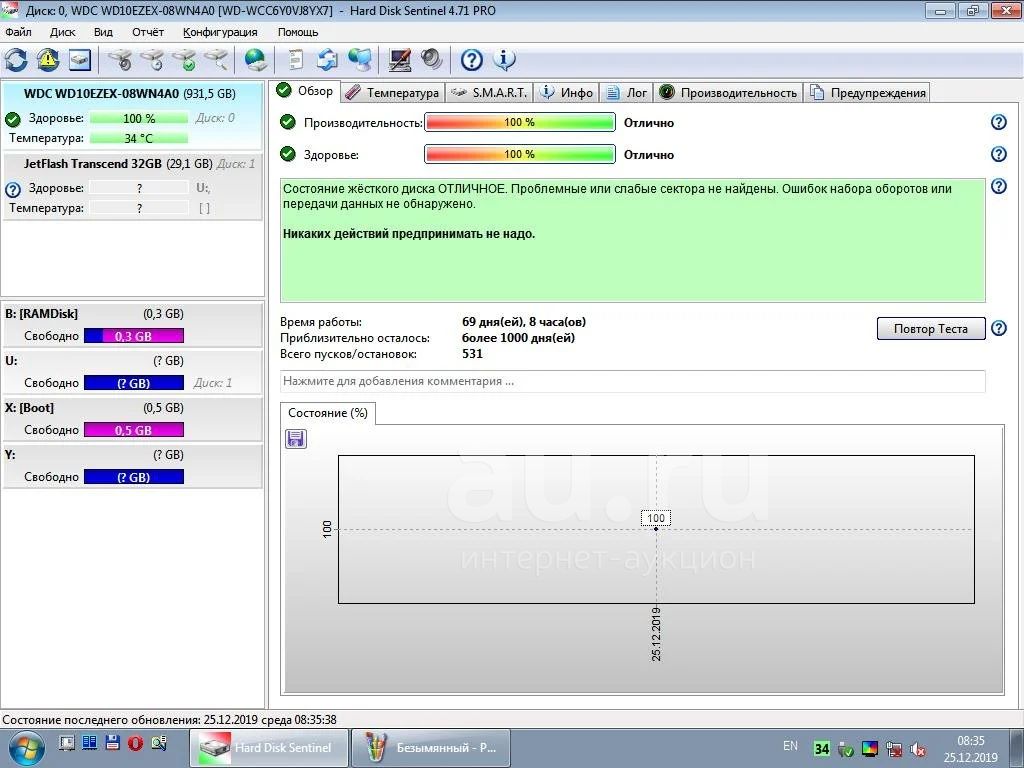
Task: Click the 100 data point label on chart
Action: point(656,518)
